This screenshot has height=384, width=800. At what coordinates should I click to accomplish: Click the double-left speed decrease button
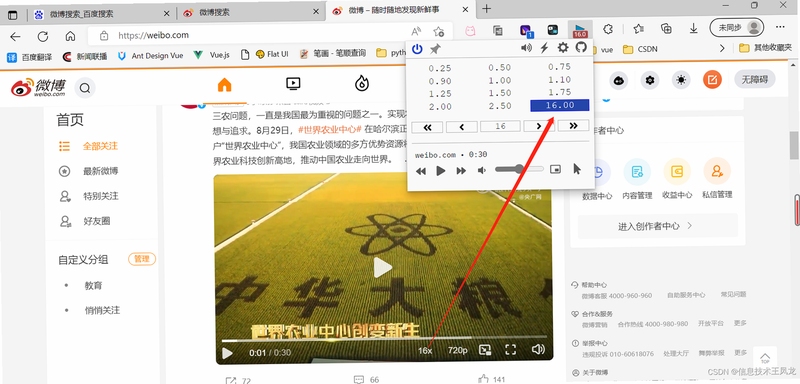[427, 127]
